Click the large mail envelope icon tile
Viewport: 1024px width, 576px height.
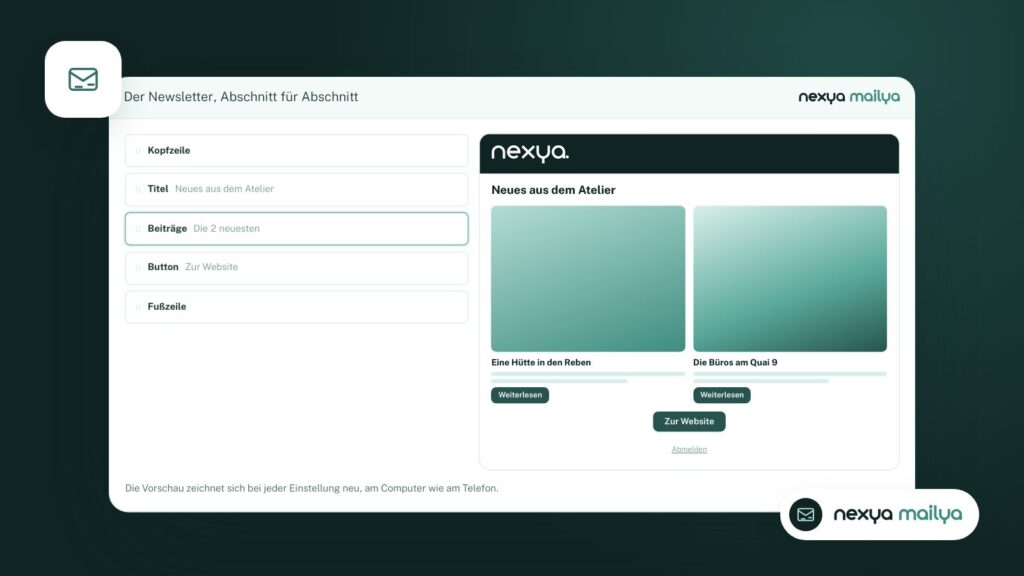tap(83, 79)
